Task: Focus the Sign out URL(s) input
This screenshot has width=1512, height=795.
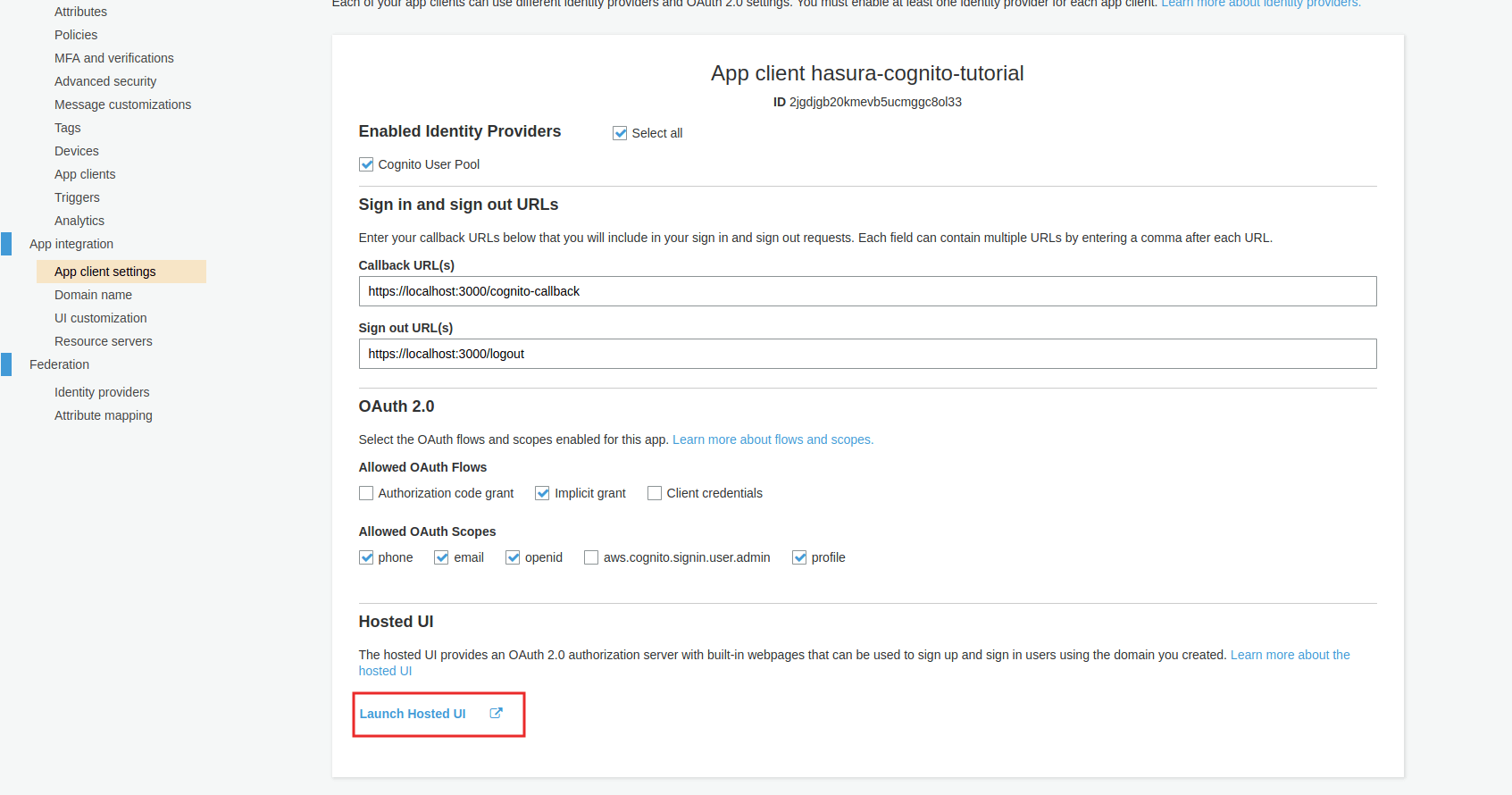Action: point(866,354)
